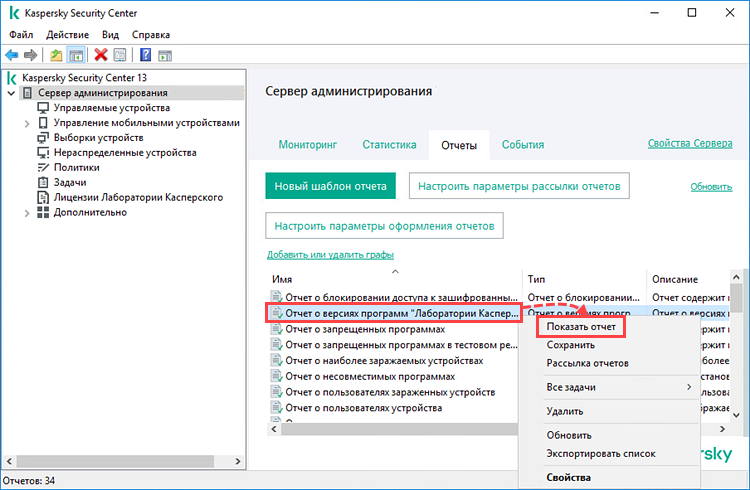Click the Задачи clipboard icon

coord(43,182)
